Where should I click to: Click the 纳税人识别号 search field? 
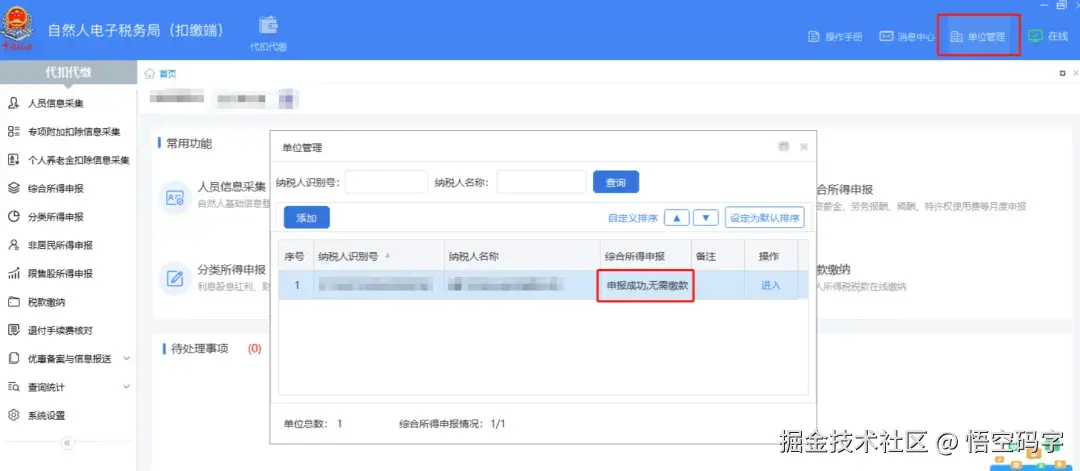pyautogui.click(x=386, y=182)
